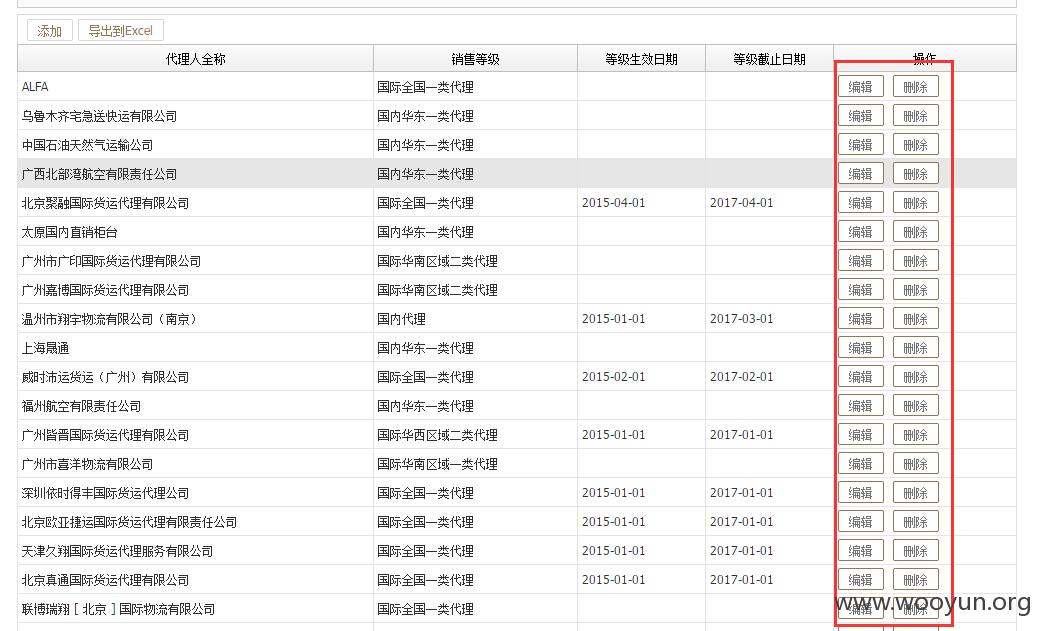Delete 北京真通国际货运代理有限公司 row
This screenshot has width=1040, height=631.
click(915, 581)
